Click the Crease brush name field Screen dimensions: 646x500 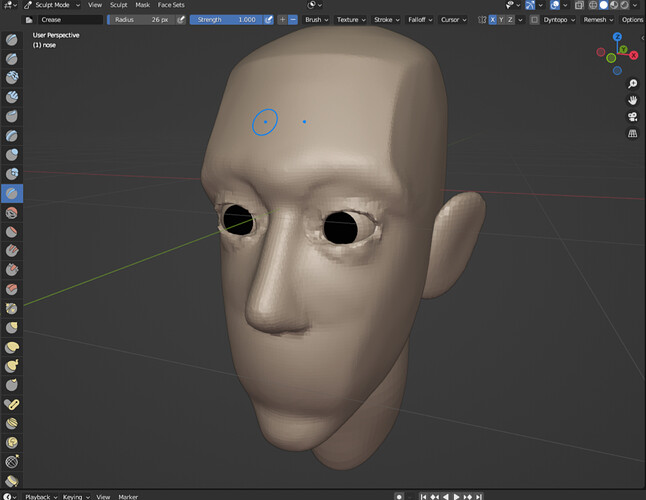pyautogui.click(x=70, y=20)
